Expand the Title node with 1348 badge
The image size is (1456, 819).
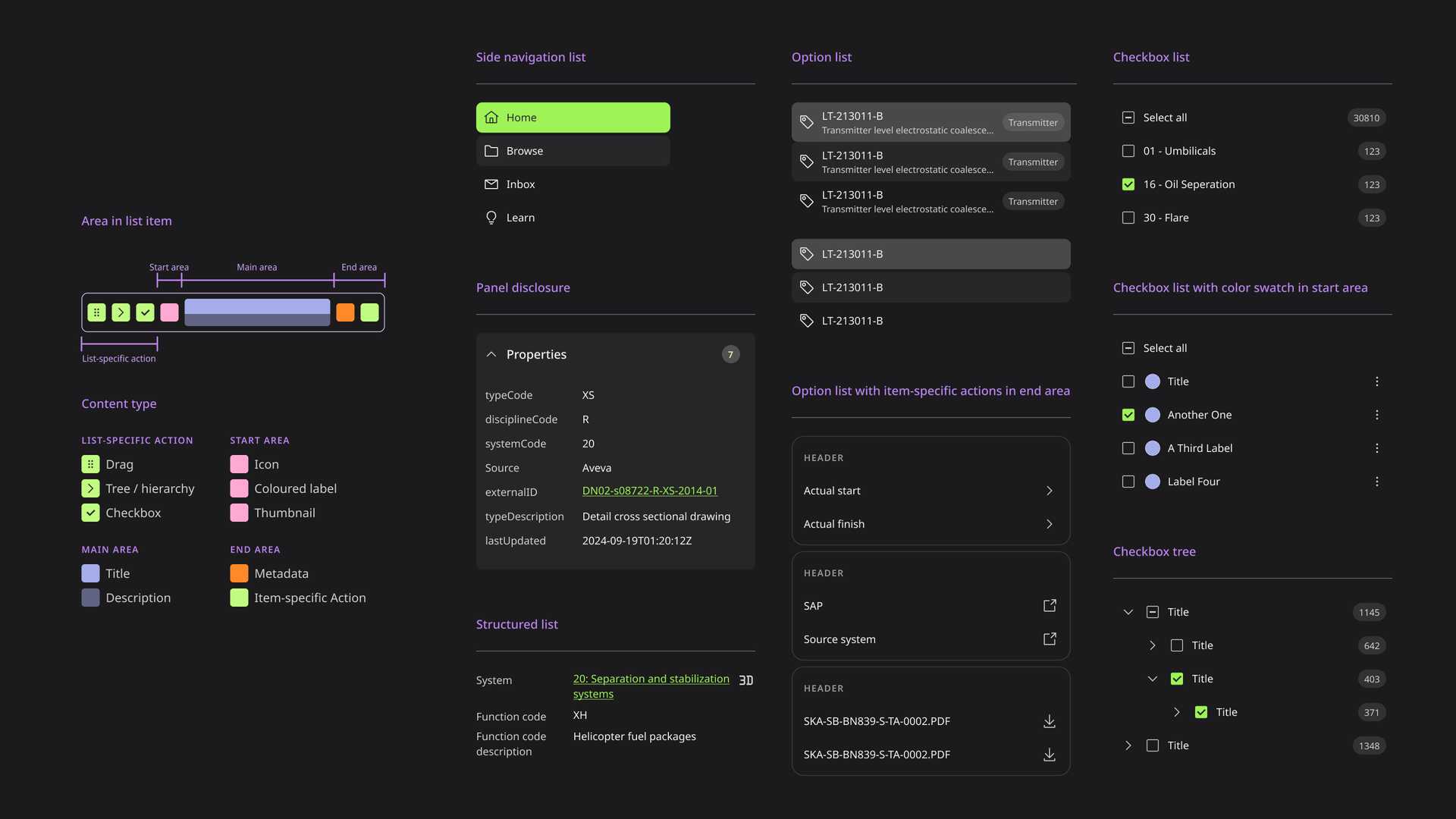pos(1128,745)
